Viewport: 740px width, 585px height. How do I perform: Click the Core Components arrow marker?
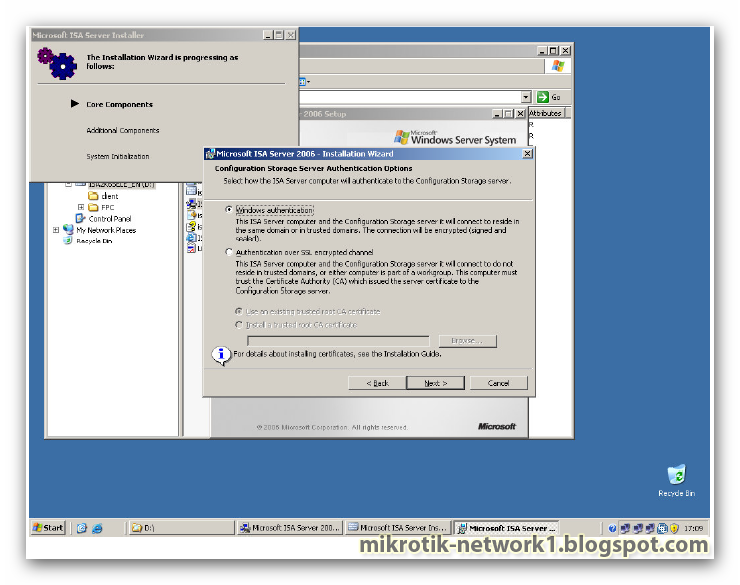click(75, 103)
